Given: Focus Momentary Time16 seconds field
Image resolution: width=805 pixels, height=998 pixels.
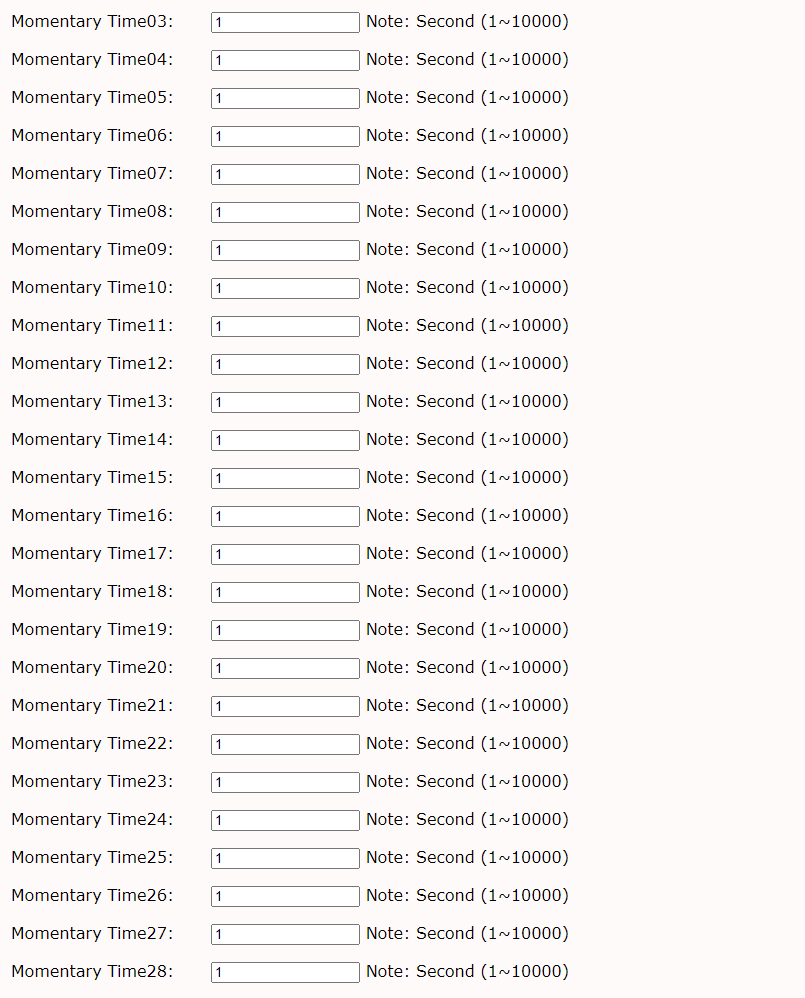Looking at the screenshot, I should pyautogui.click(x=285, y=516).
